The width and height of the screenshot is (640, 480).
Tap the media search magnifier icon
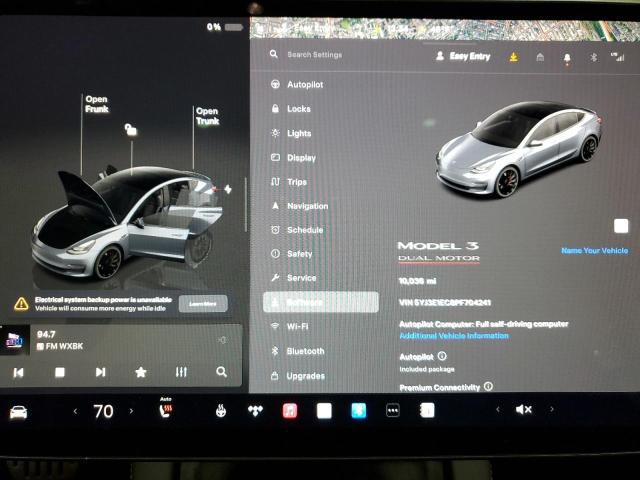[221, 372]
